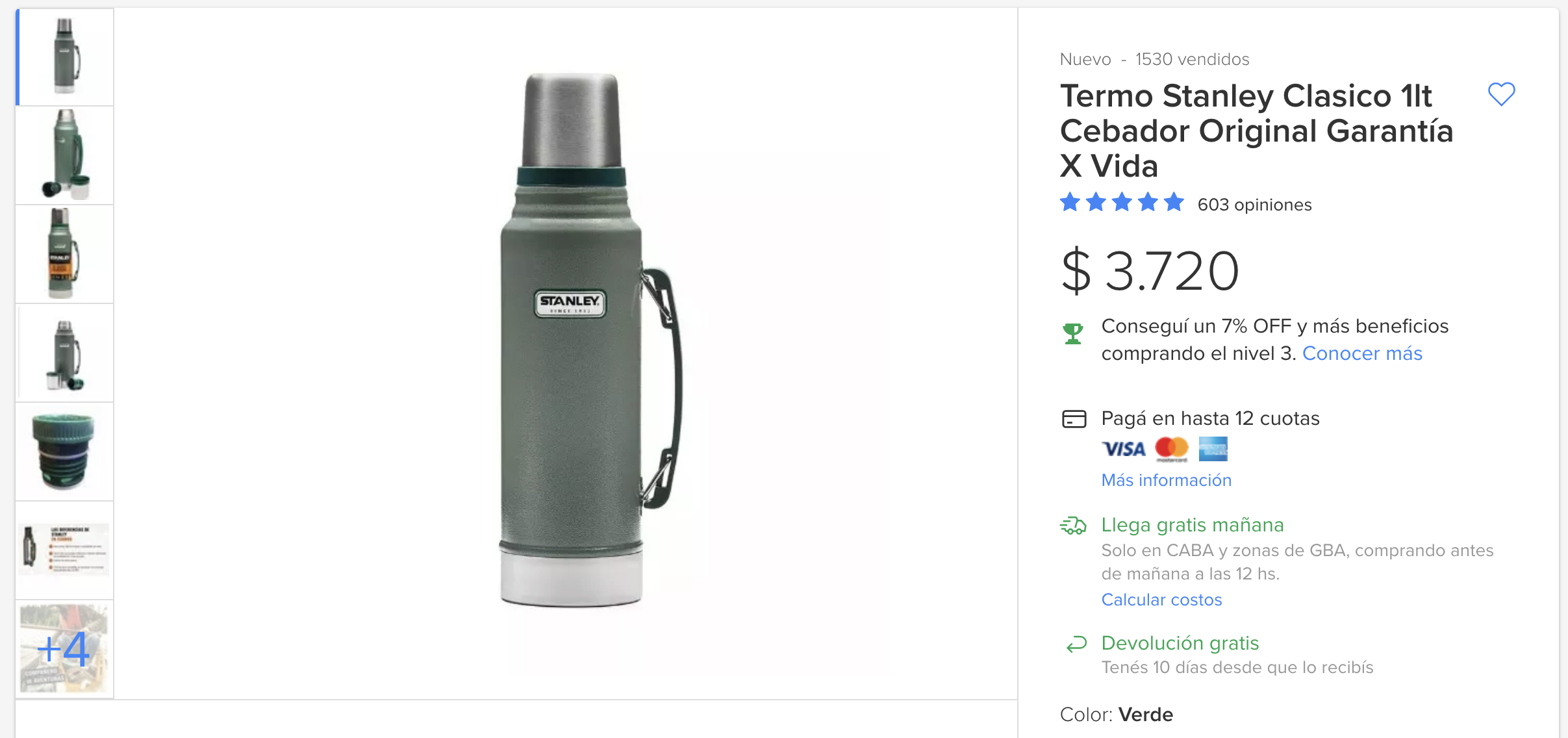Open the 'Conocer más' link
Image resolution: width=1568 pixels, height=738 pixels.
click(x=1362, y=353)
